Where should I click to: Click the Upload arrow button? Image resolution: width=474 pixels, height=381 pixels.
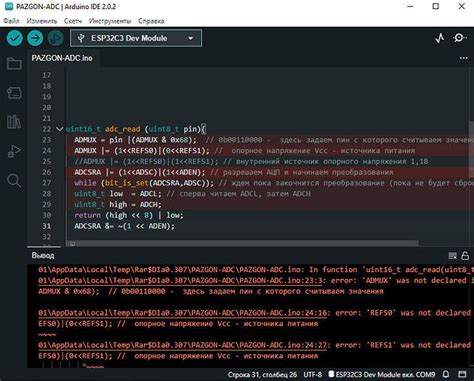(35, 38)
